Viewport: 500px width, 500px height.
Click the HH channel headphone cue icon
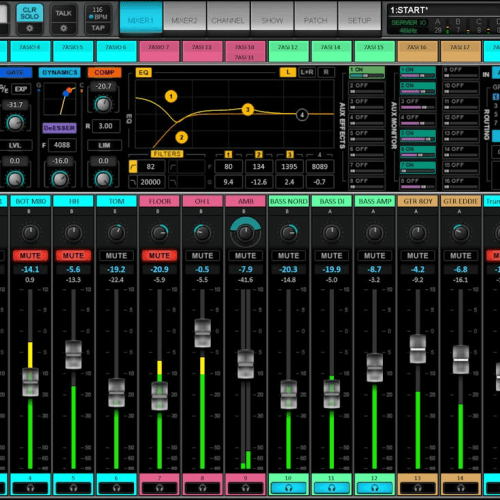(73, 488)
